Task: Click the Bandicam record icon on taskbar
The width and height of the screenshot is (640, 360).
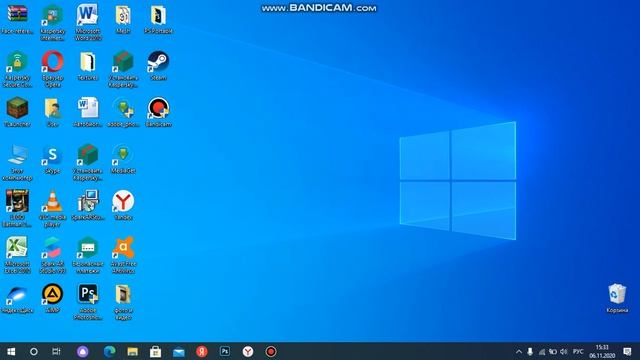Action: point(271,351)
